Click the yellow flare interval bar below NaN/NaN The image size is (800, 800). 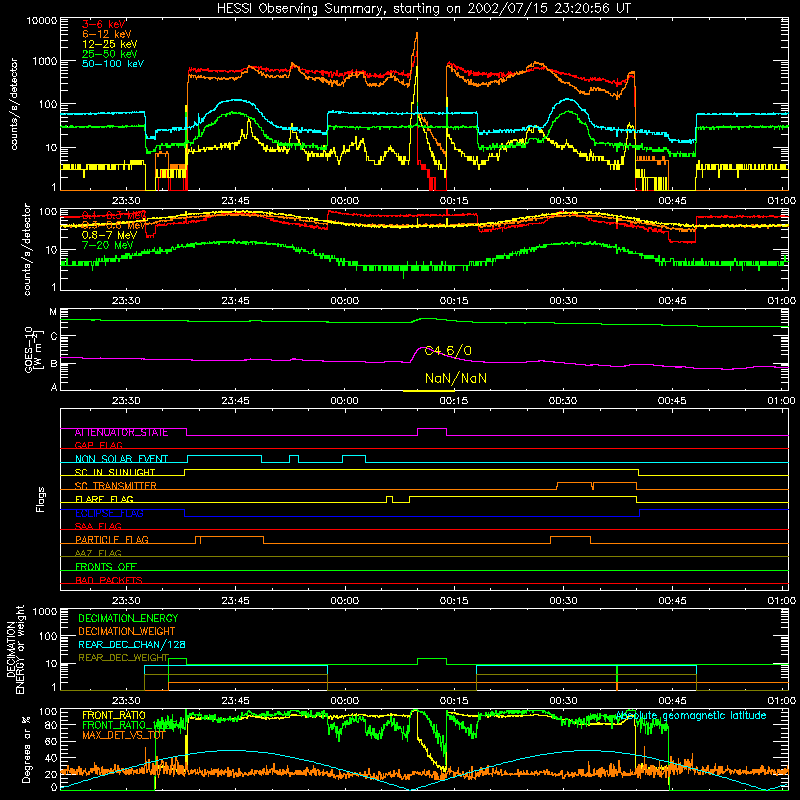click(429, 391)
